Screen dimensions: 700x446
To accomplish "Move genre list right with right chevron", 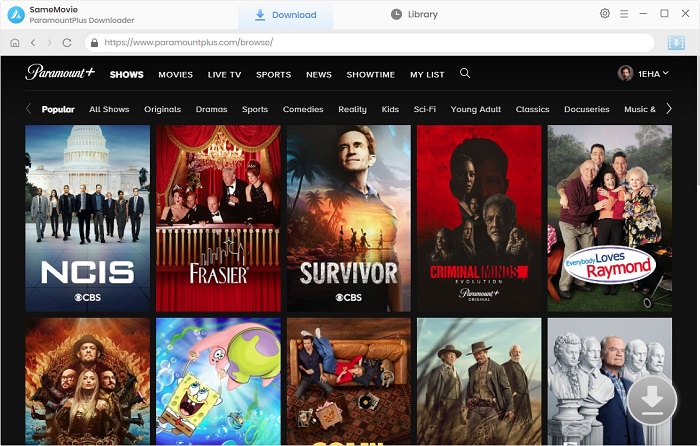I will click(668, 108).
